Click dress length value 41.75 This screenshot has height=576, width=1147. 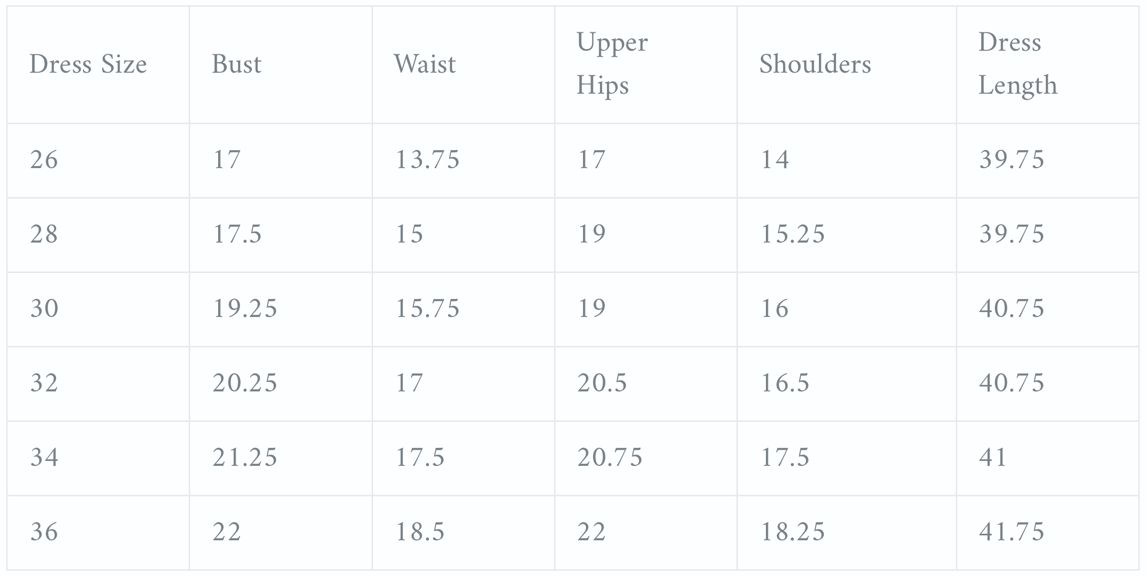(x=1011, y=532)
